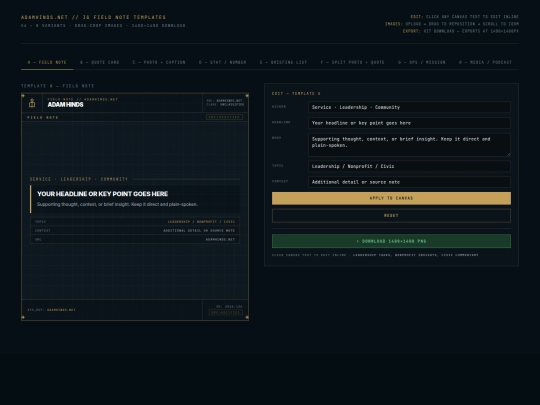
Task: Click the SRC row value 'ADAMHINDS.NET' in canvas table
Action: pyautogui.click(x=220, y=239)
